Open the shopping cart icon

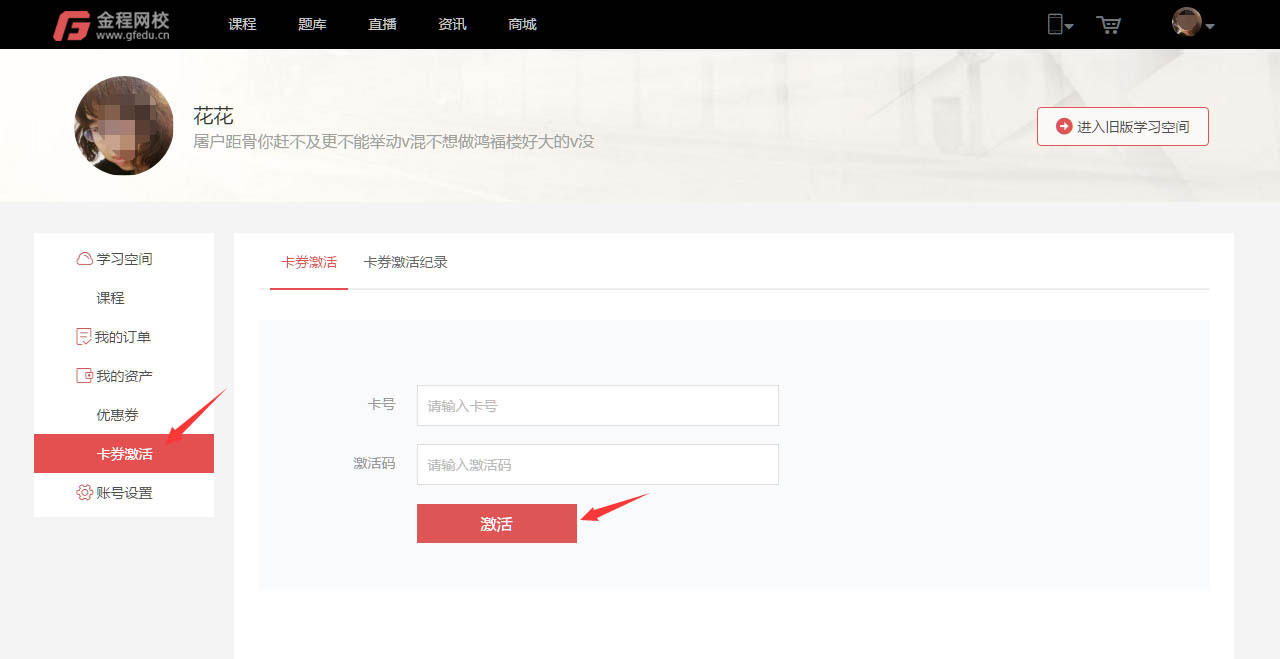[x=1108, y=25]
